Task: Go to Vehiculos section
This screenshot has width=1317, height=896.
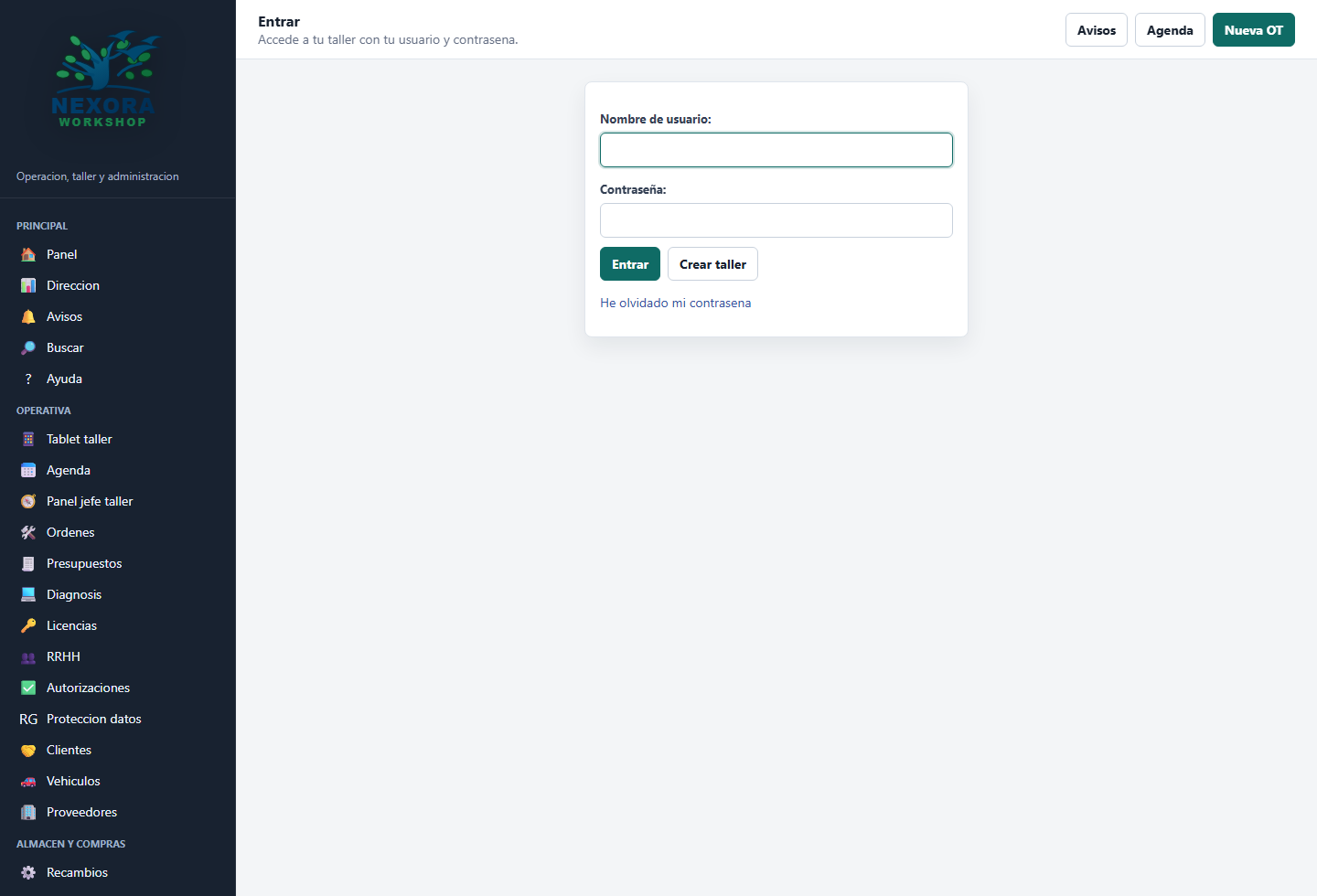Action: [117, 781]
